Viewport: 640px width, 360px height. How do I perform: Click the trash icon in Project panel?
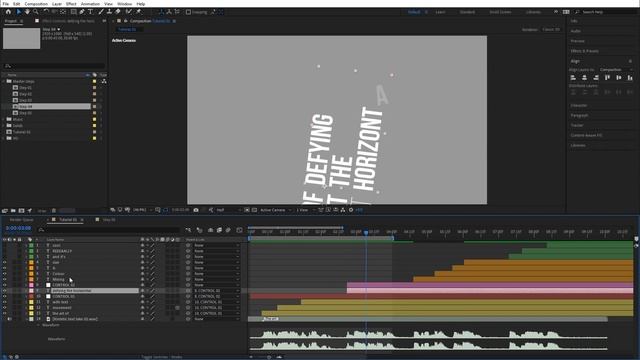pyautogui.click(x=53, y=211)
